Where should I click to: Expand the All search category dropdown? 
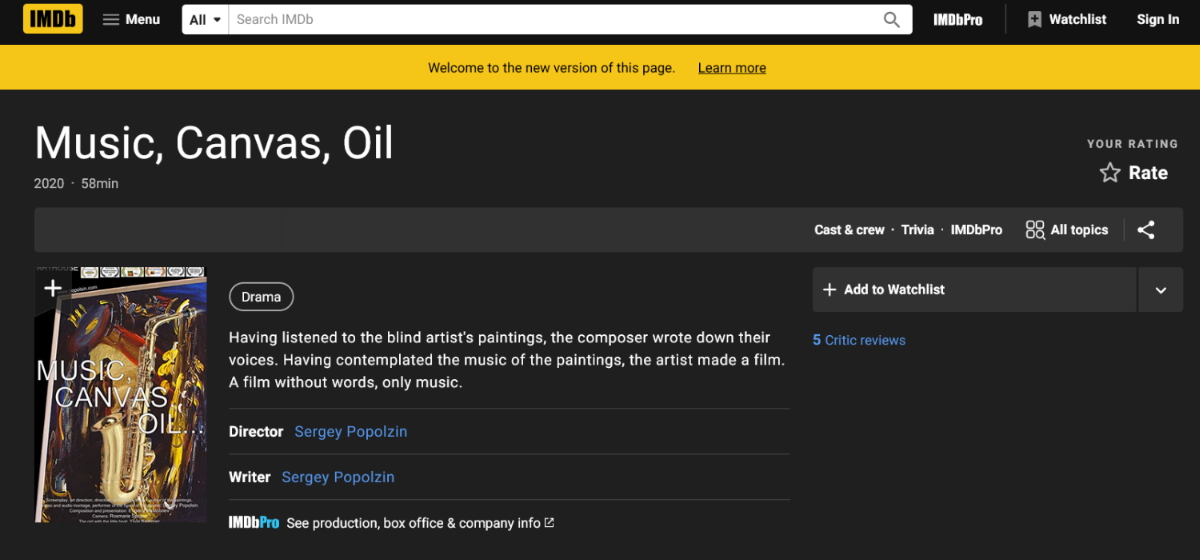pyautogui.click(x=205, y=20)
